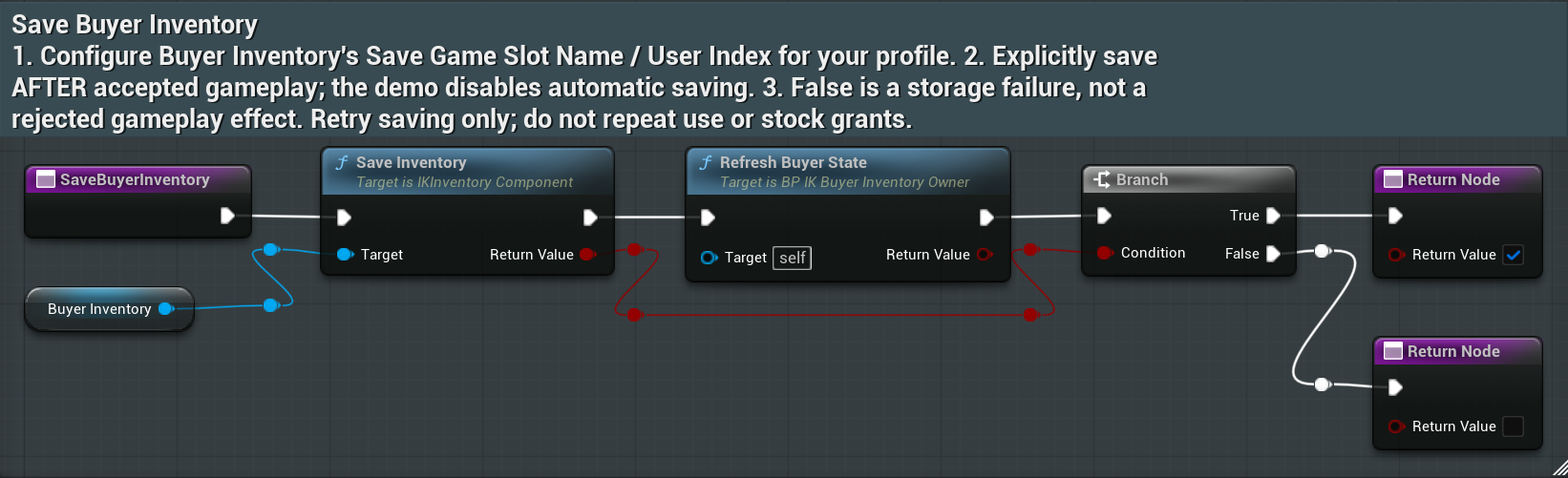Click the Refresh Buyer State Return Value pin
Image resolution: width=1568 pixels, height=478 pixels.
point(985,255)
